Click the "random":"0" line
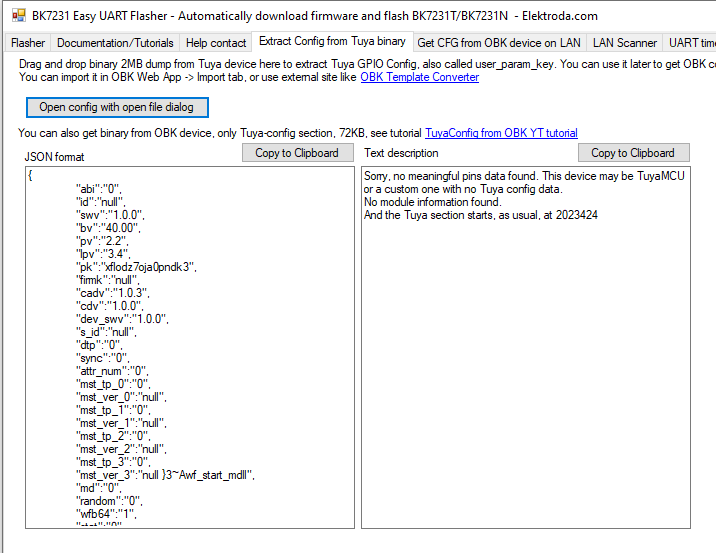Image resolution: width=716 pixels, height=553 pixels. [x=109, y=501]
